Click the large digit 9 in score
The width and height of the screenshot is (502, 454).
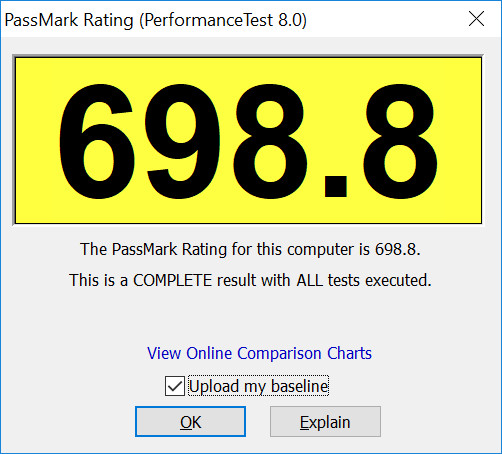(183, 141)
